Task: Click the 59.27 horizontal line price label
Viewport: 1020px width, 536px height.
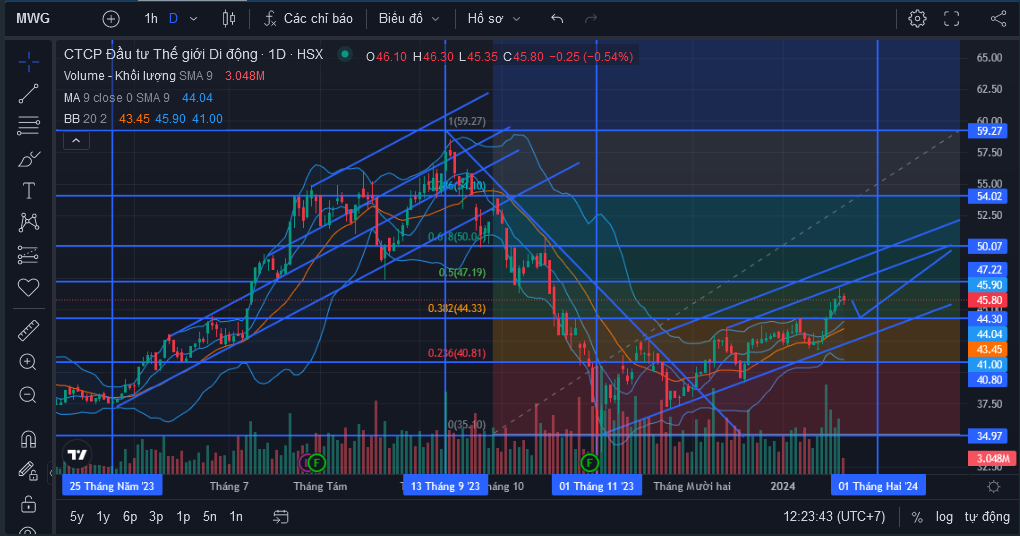Action: pos(989,131)
